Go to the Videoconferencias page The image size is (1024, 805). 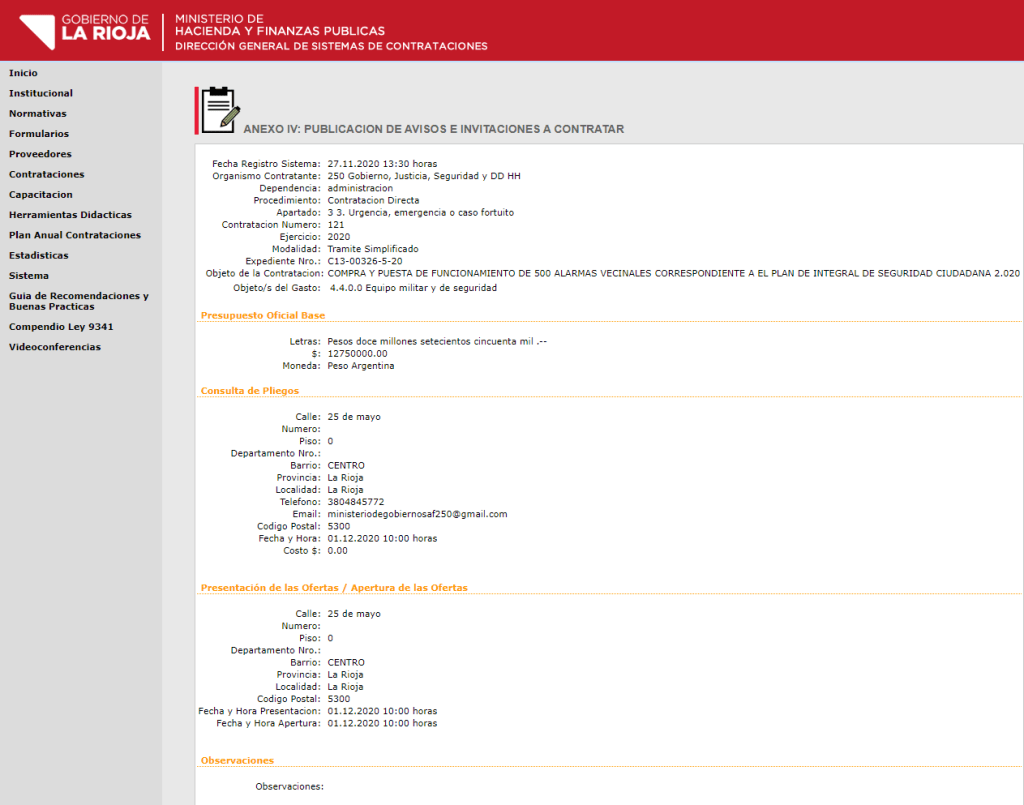point(55,347)
